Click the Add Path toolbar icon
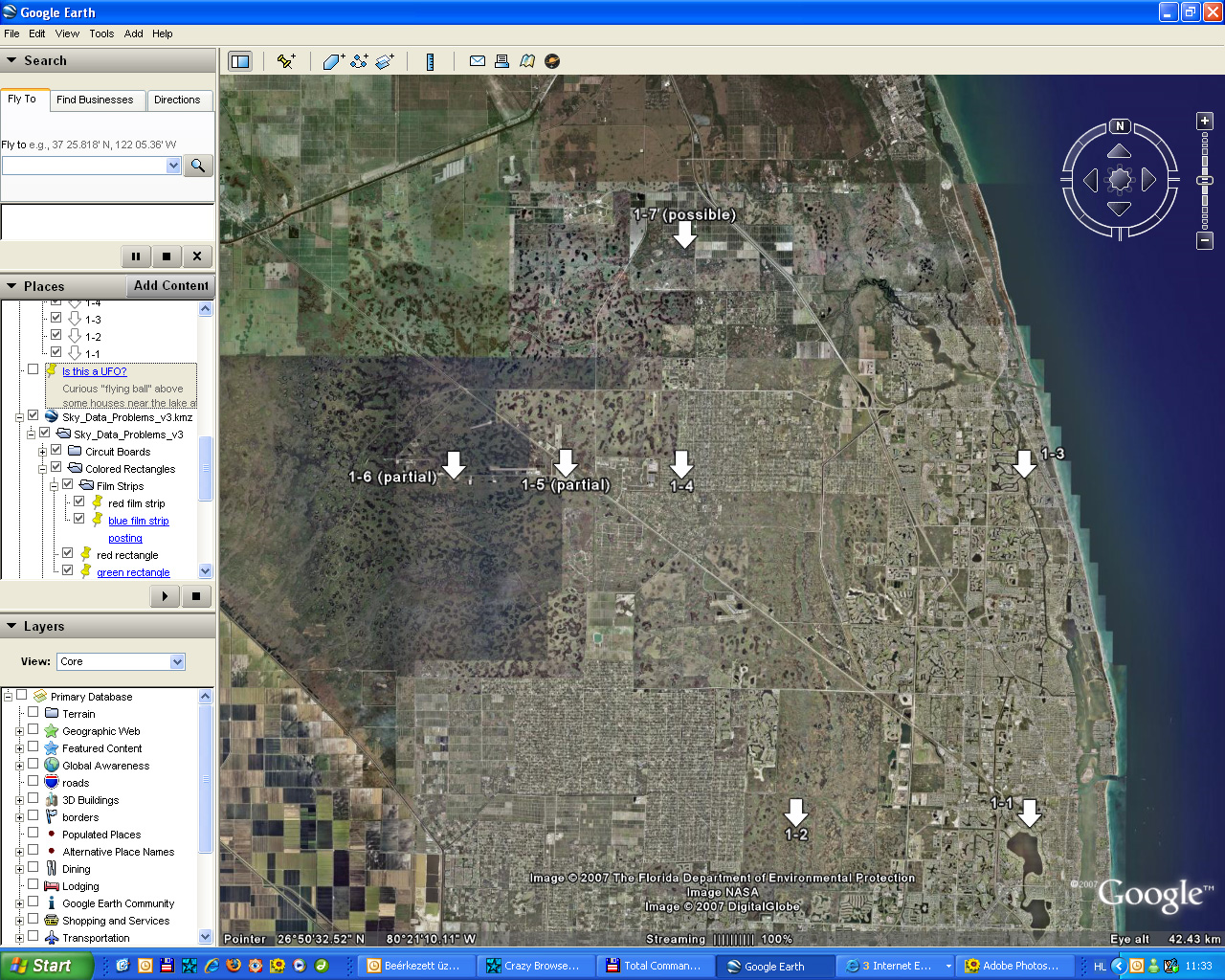1225x980 pixels. [359, 61]
